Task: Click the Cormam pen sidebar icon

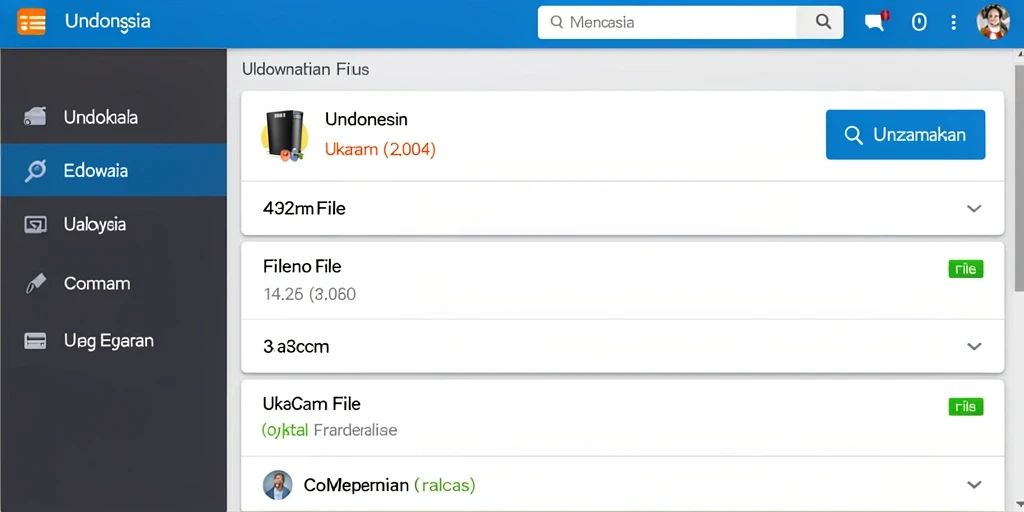Action: click(x=35, y=283)
